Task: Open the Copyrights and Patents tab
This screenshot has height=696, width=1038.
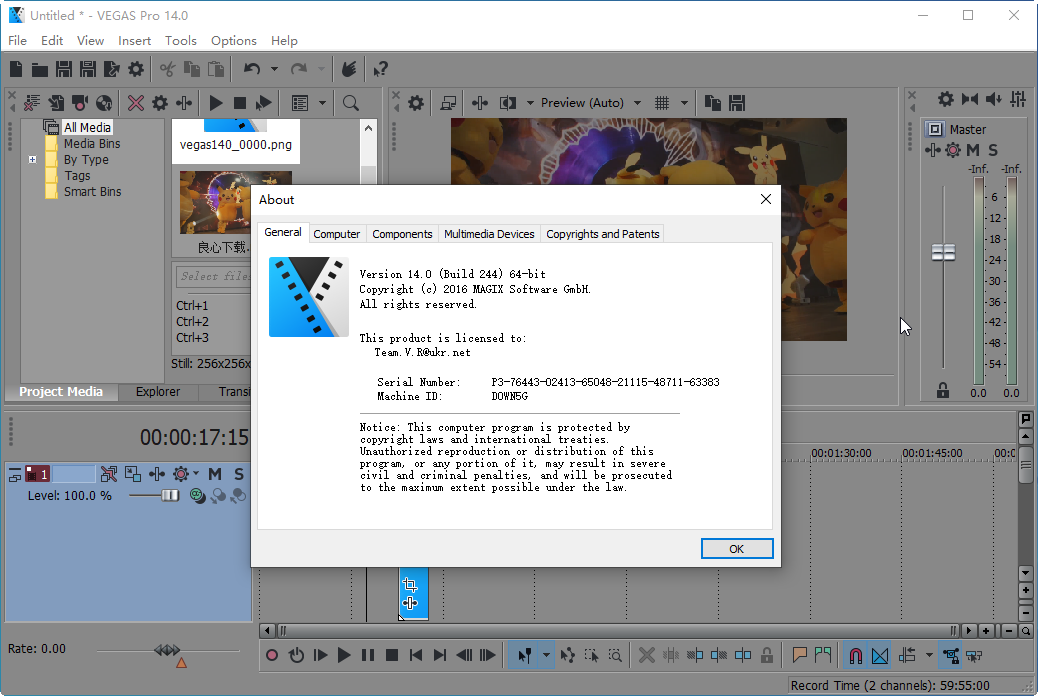Action: [x=602, y=234]
